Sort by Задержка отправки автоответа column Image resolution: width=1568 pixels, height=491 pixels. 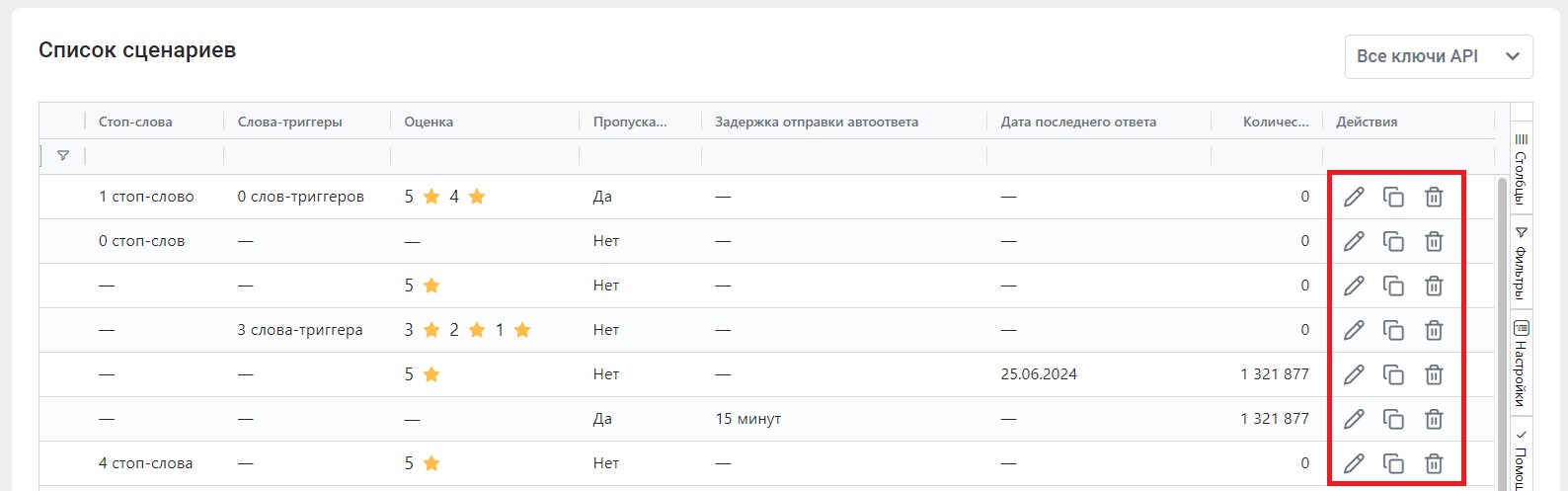point(817,122)
